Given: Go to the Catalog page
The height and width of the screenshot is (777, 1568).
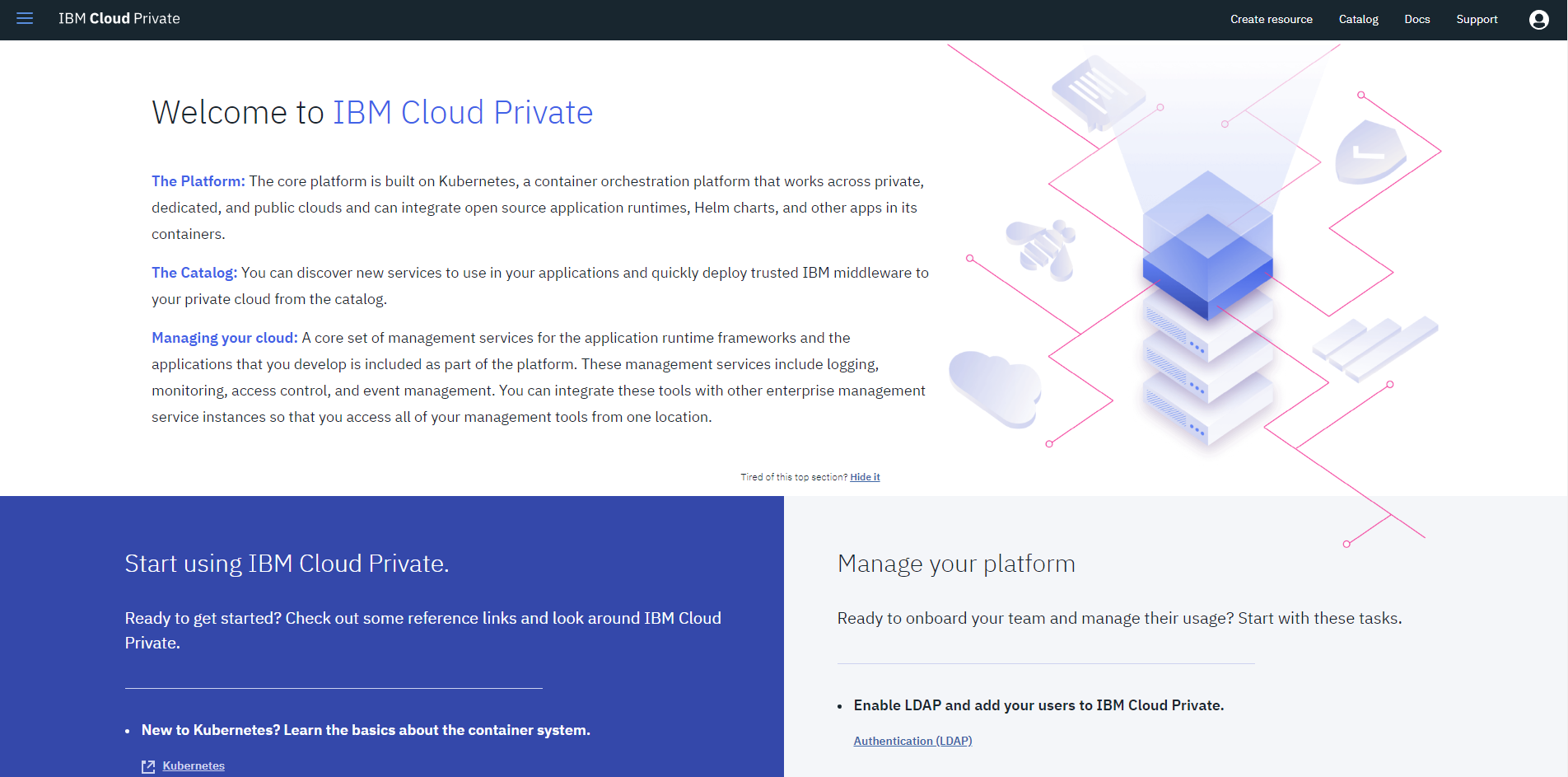Looking at the screenshot, I should (x=1359, y=20).
